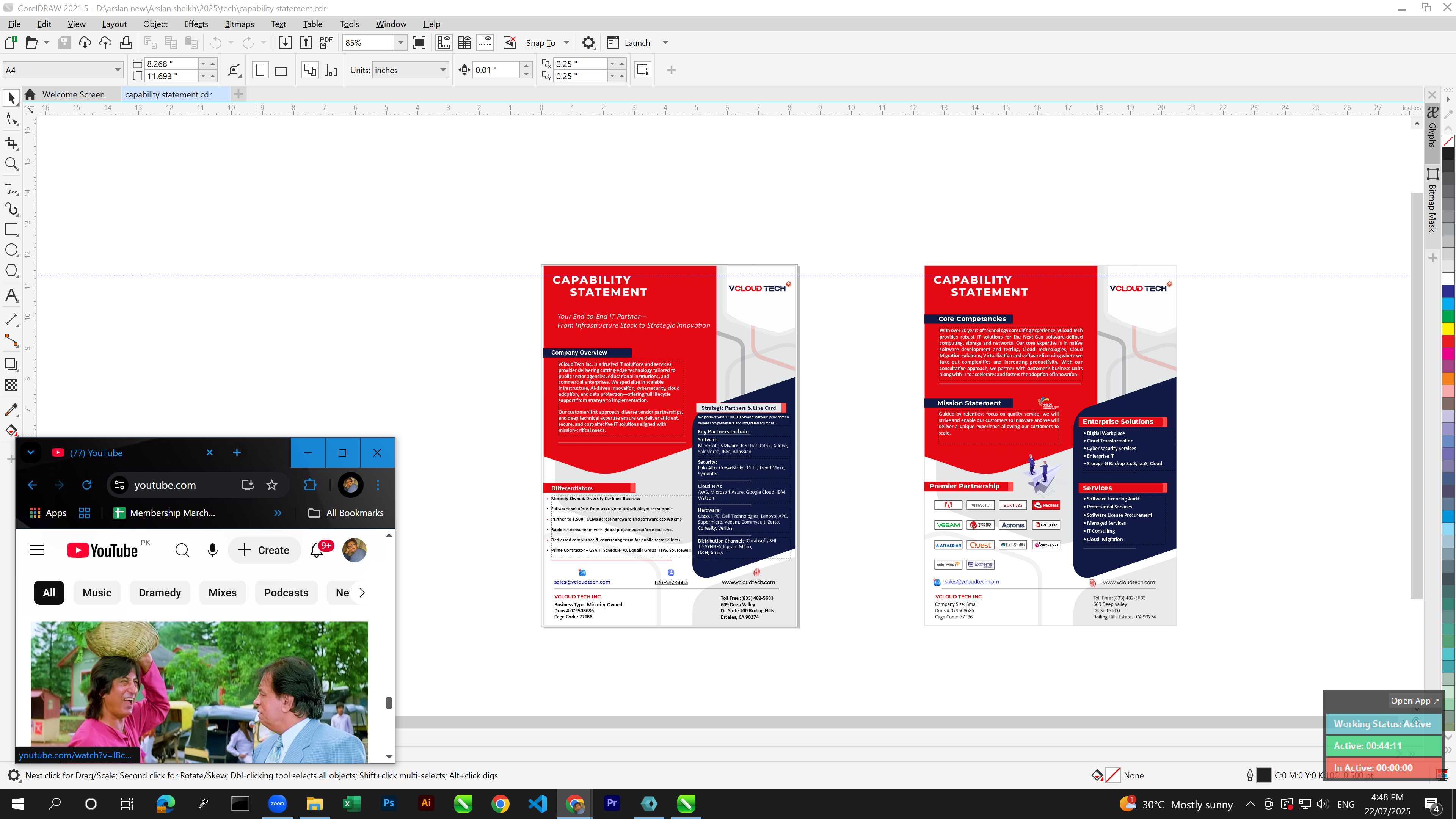Open the File menu
This screenshot has height=819, width=1456.
click(x=15, y=24)
